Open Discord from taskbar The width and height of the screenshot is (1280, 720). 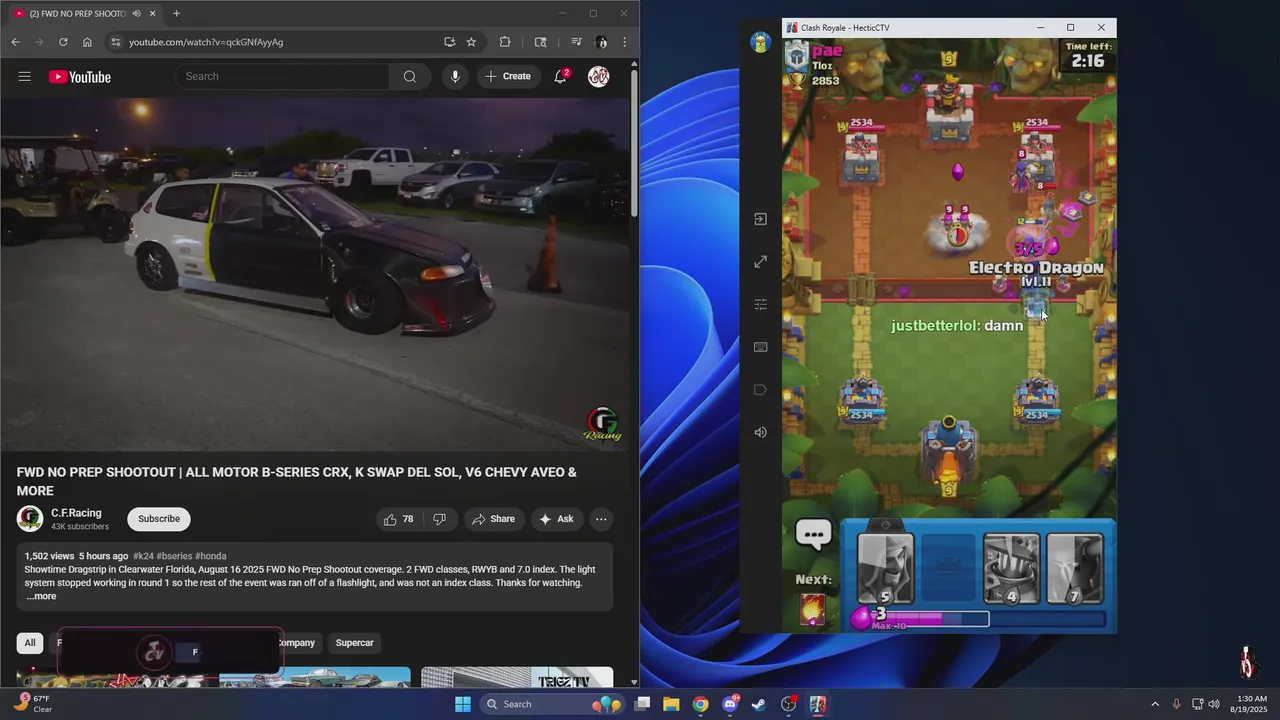coord(730,704)
